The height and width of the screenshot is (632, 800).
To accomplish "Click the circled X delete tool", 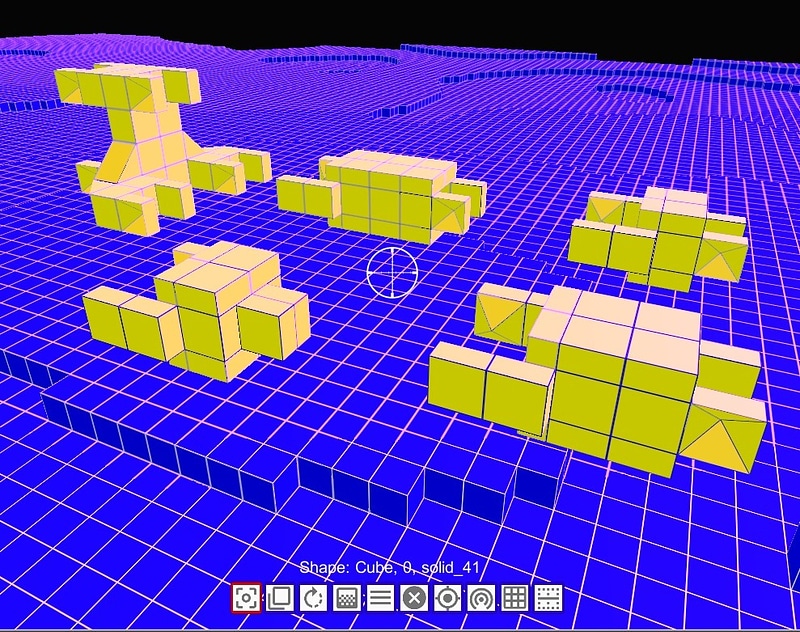I will click(414, 597).
